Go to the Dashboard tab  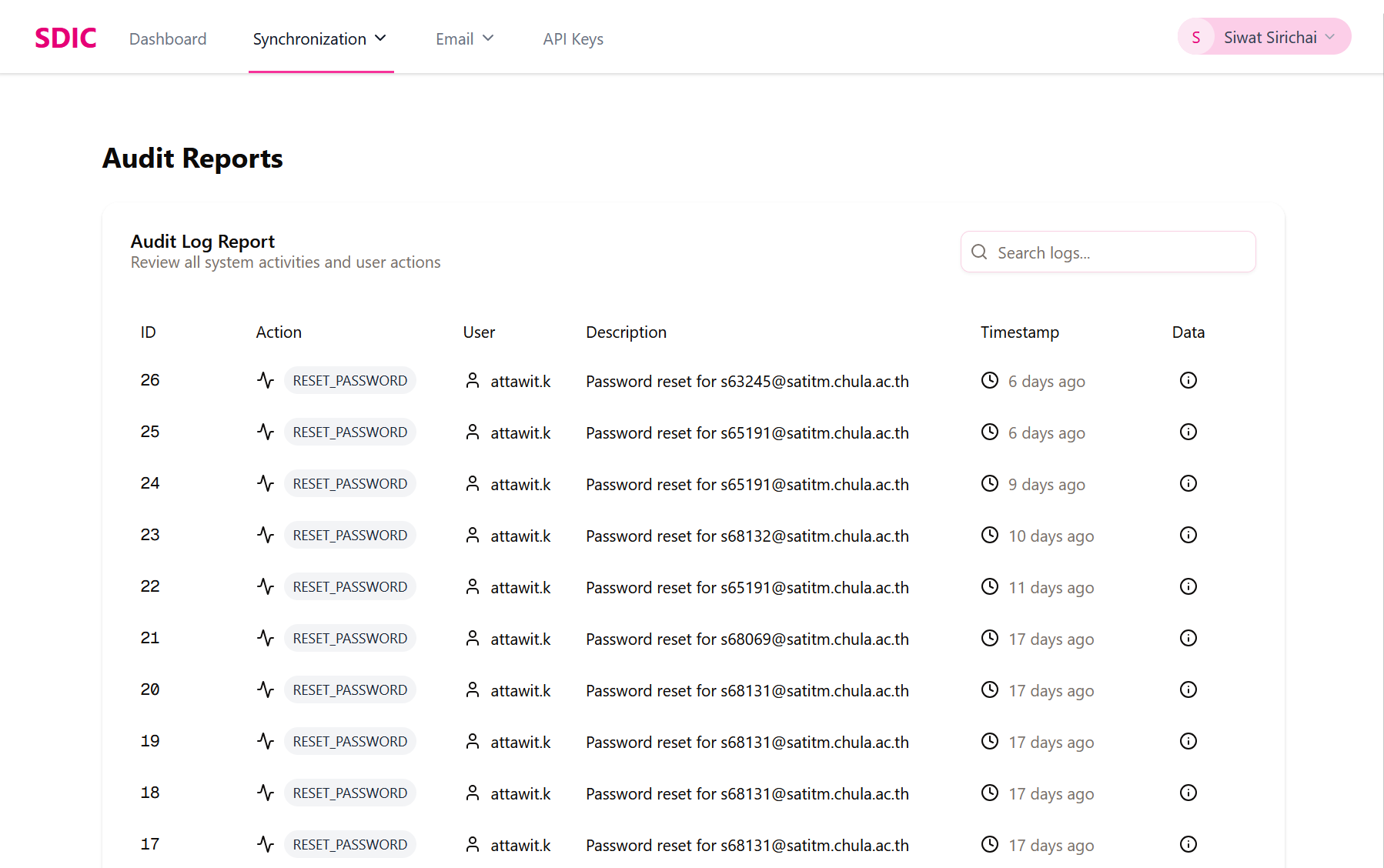coord(168,38)
